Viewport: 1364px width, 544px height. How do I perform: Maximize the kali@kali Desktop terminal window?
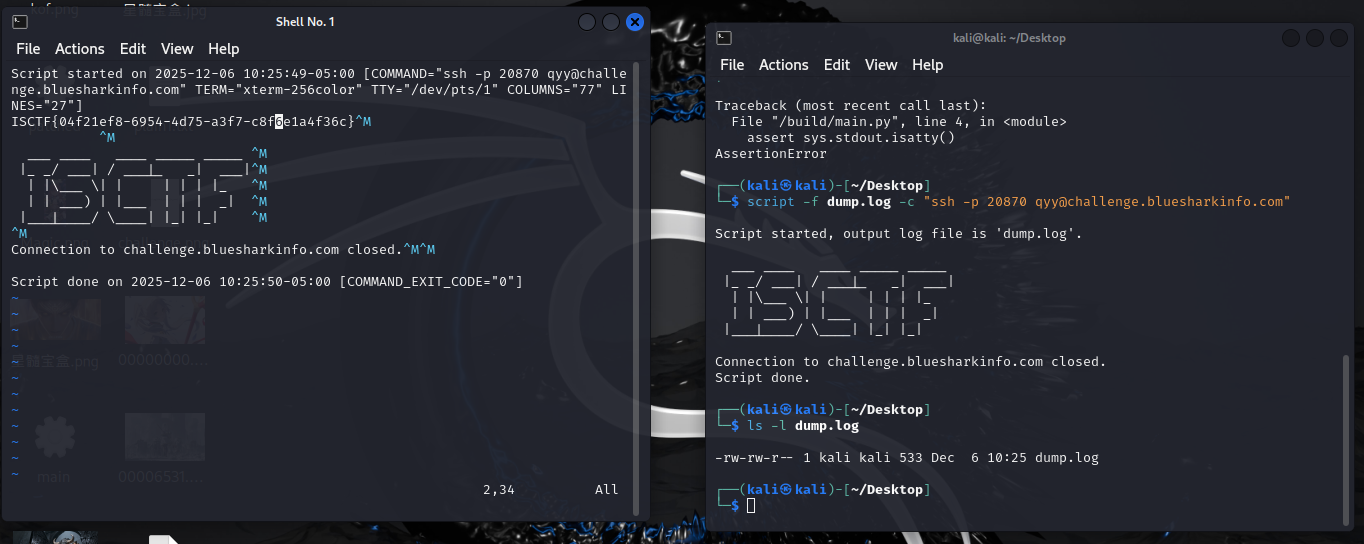pos(1314,38)
